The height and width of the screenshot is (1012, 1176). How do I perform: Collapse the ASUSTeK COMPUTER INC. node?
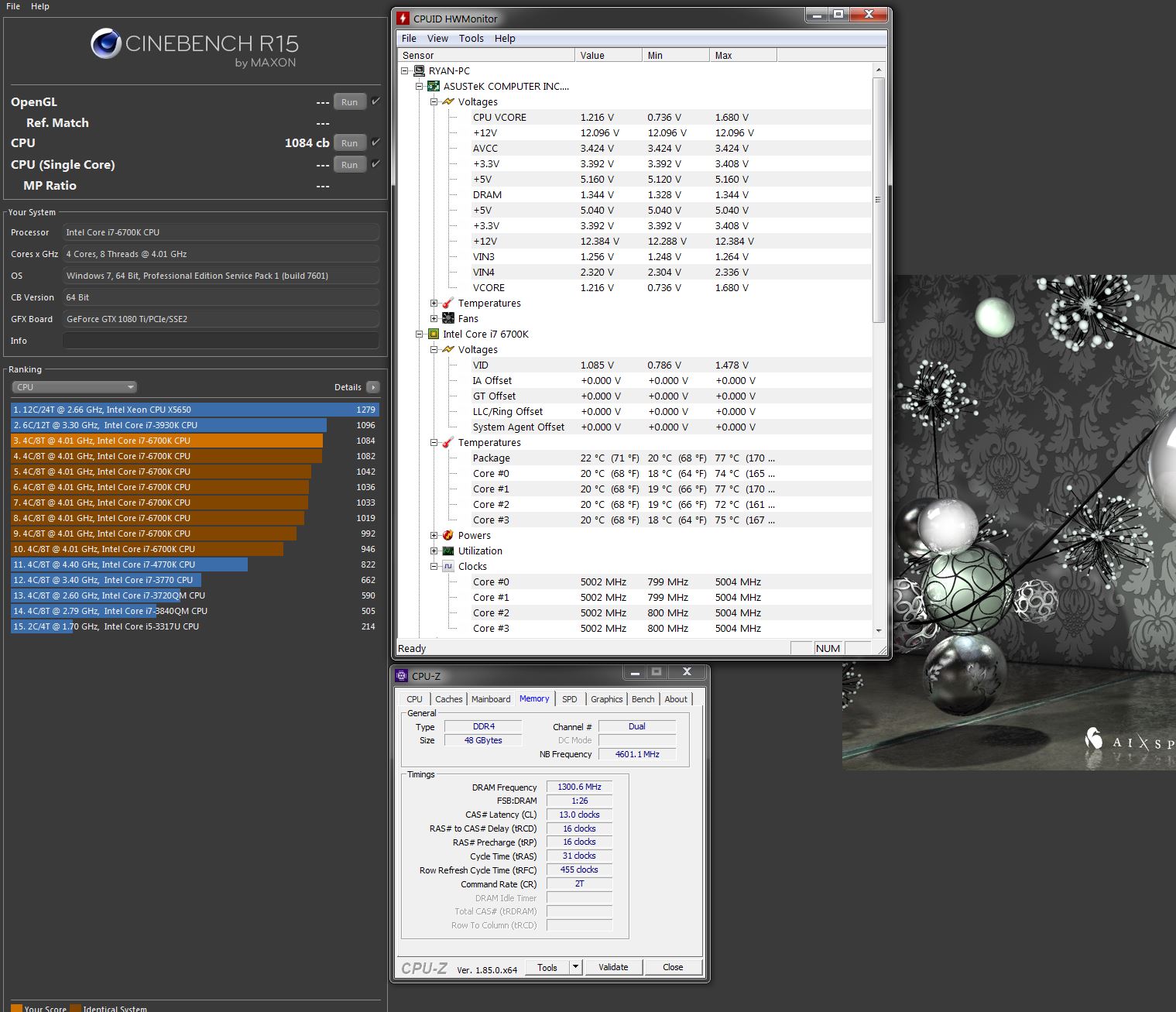(419, 86)
